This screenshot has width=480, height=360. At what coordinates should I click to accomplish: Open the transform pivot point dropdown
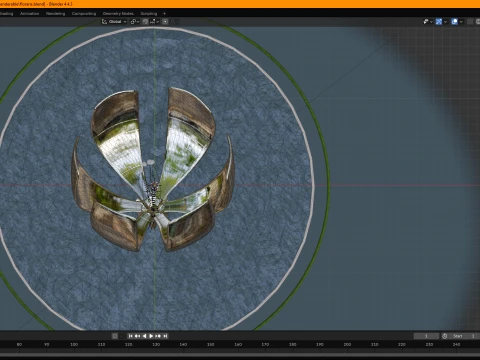[135, 22]
